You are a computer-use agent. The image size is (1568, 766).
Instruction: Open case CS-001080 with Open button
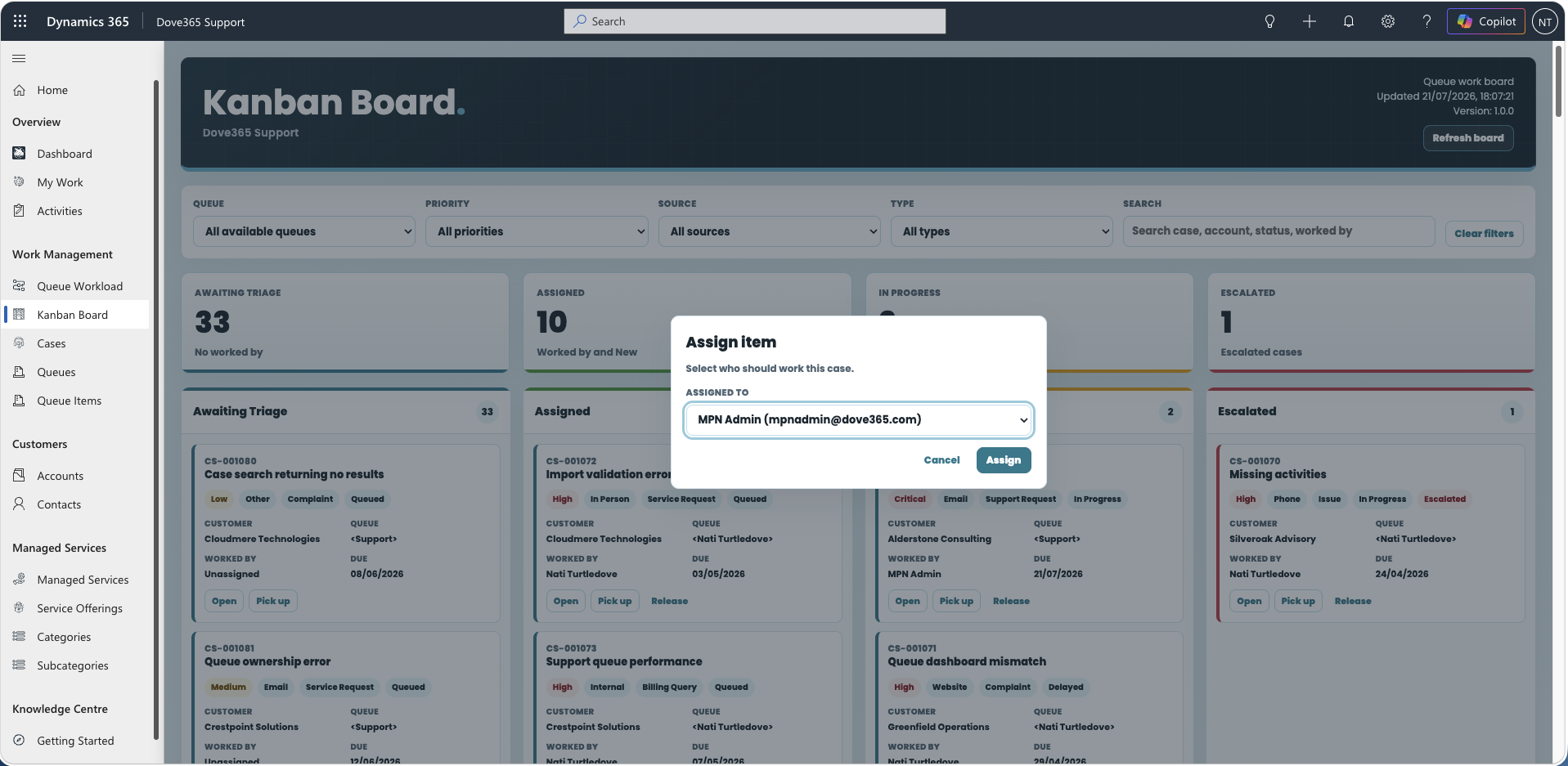[224, 601]
